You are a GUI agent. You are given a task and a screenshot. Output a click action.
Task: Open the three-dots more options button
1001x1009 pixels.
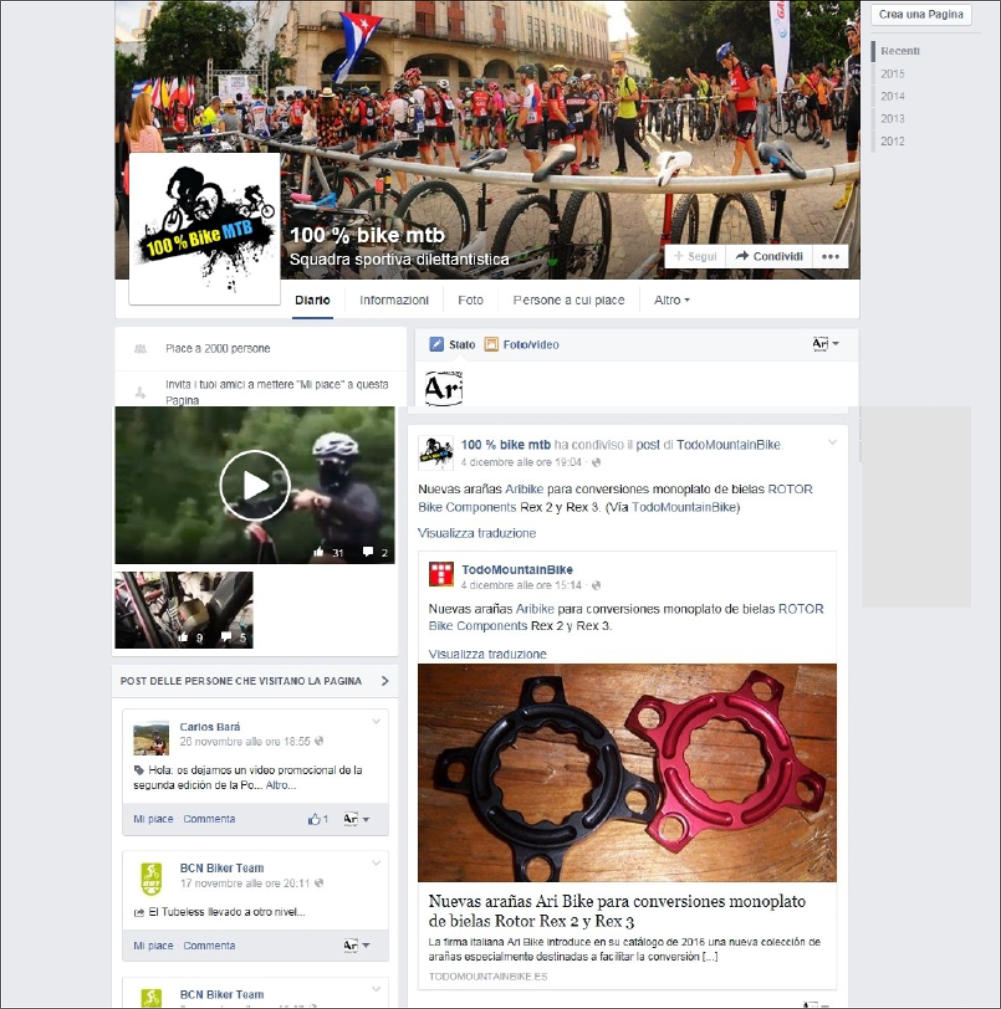(830, 256)
